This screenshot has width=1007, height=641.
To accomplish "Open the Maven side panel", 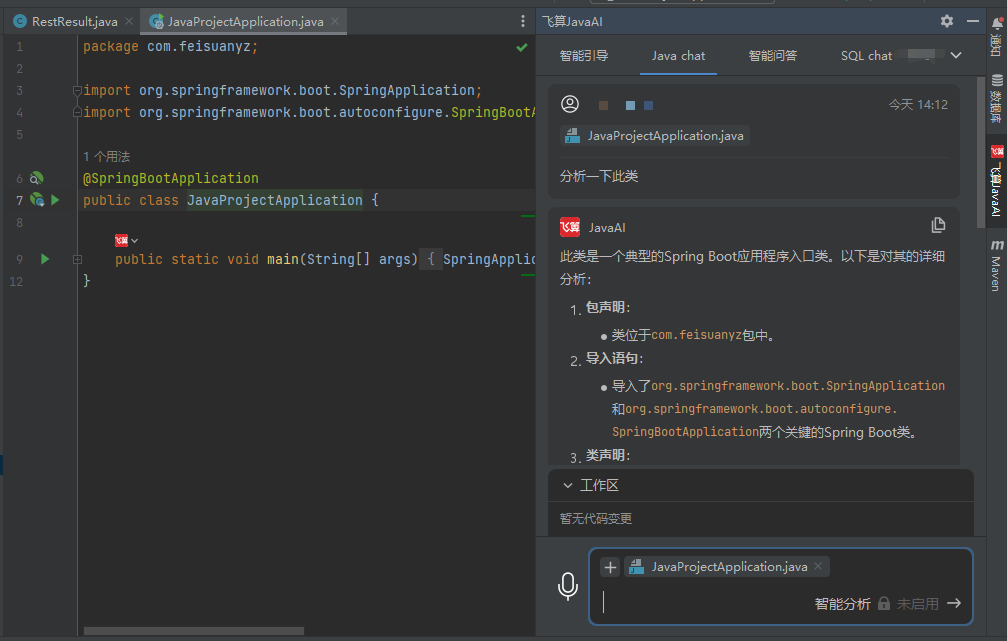I will [997, 265].
